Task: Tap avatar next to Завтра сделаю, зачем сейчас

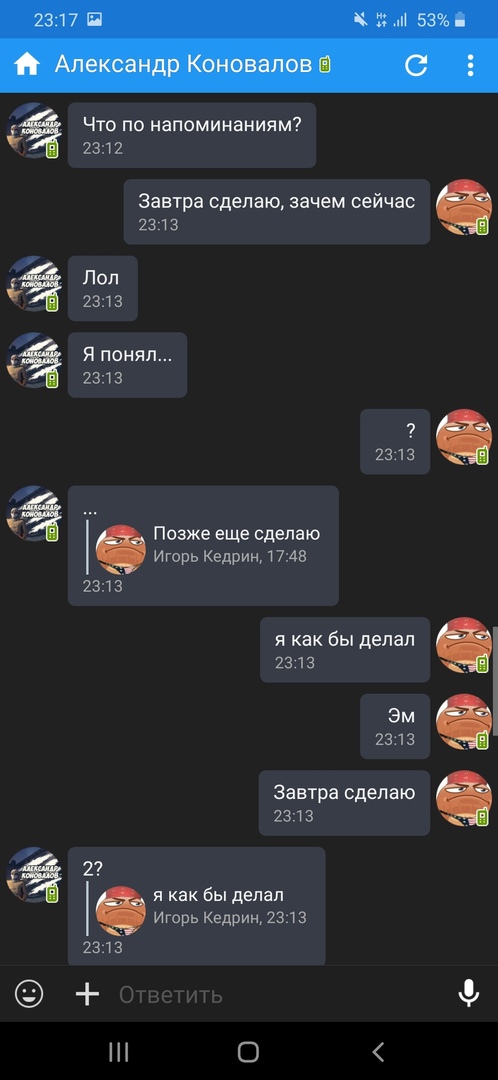Action: (x=464, y=207)
